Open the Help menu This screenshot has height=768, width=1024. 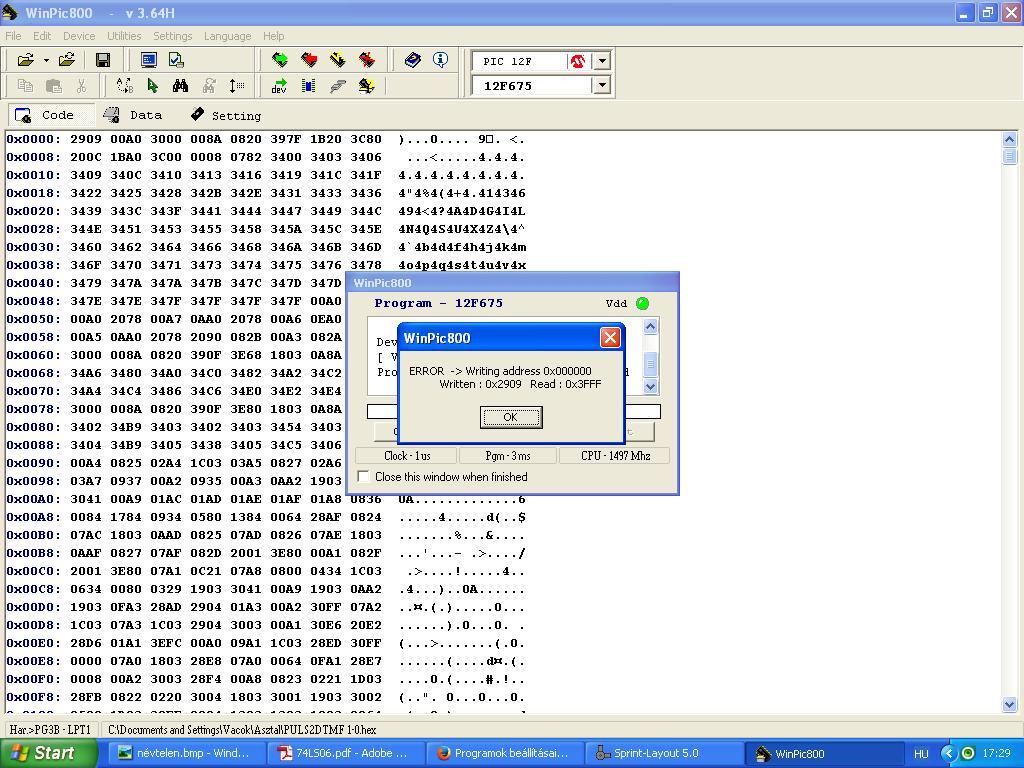(274, 36)
